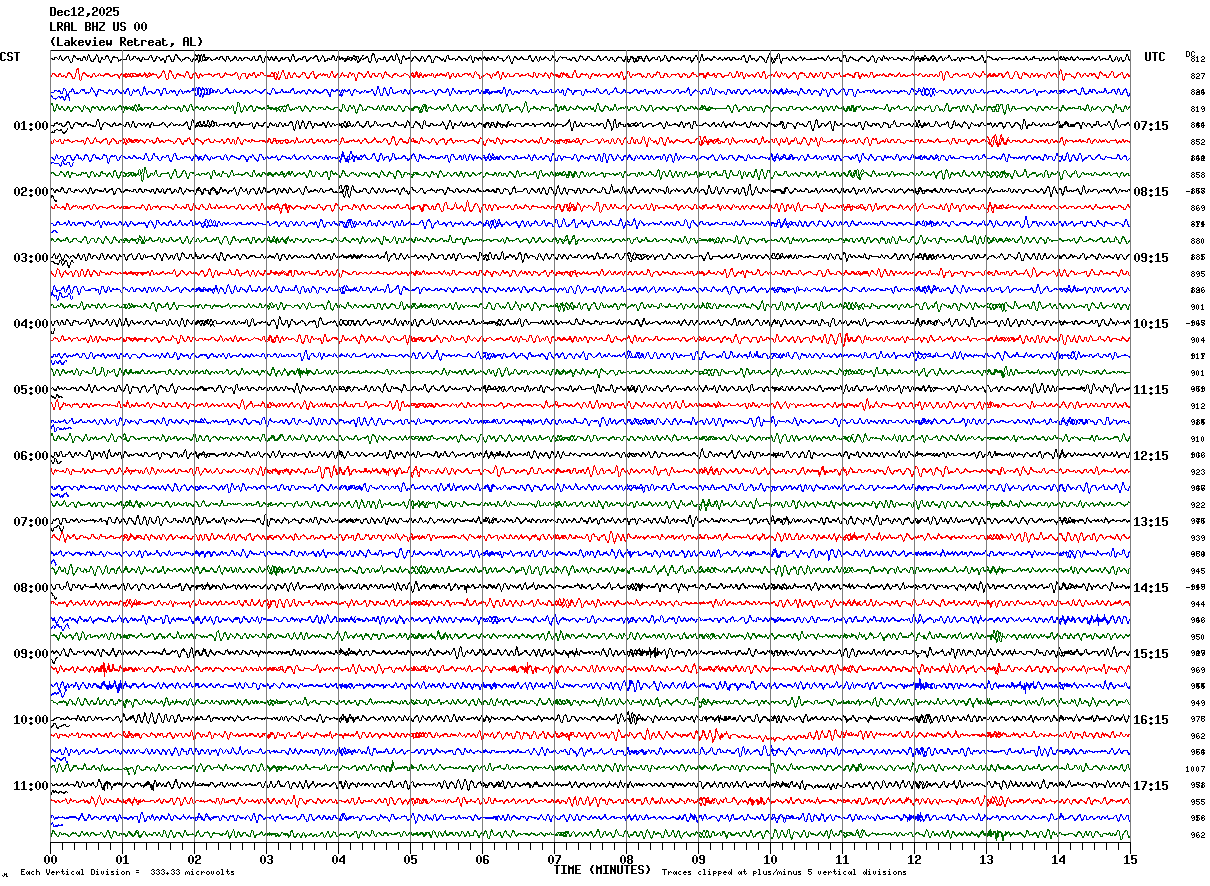
Task: Click the DC offset value "858"
Action: click(1197, 175)
